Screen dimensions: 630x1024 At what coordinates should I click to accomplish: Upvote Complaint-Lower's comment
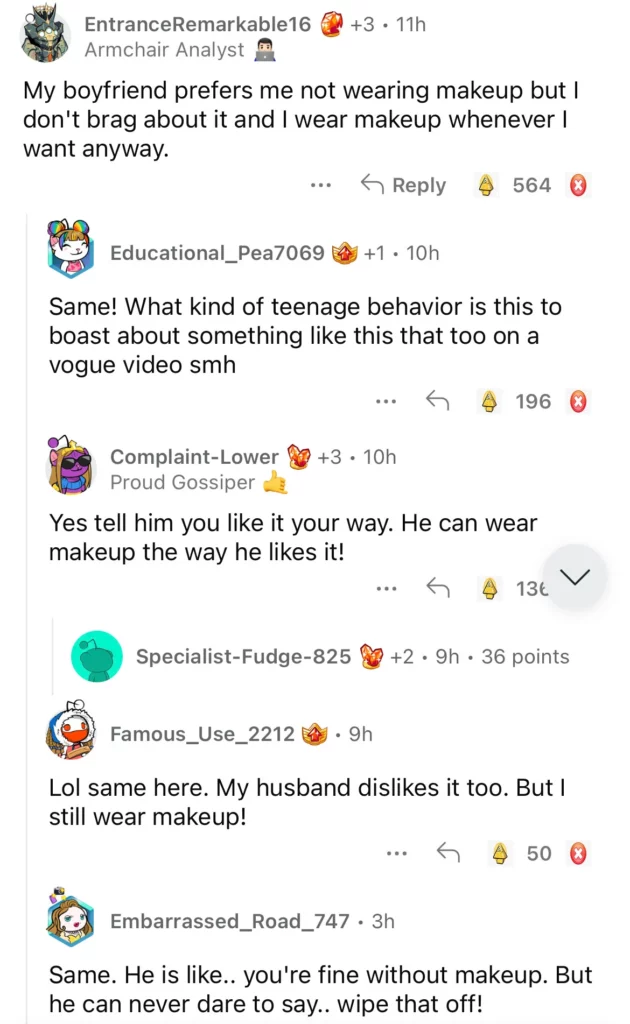click(x=489, y=588)
